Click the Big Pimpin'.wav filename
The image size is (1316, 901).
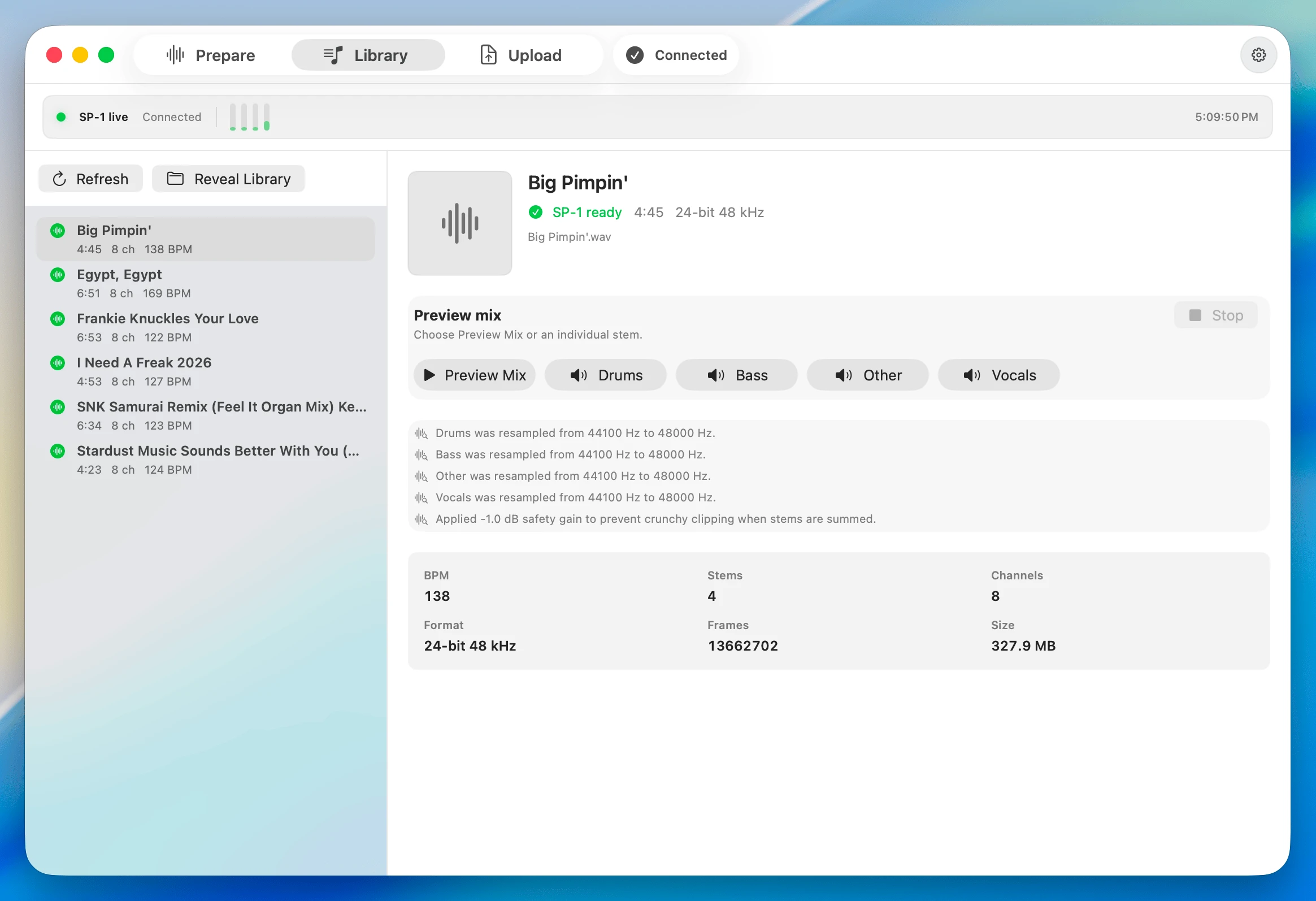click(569, 237)
